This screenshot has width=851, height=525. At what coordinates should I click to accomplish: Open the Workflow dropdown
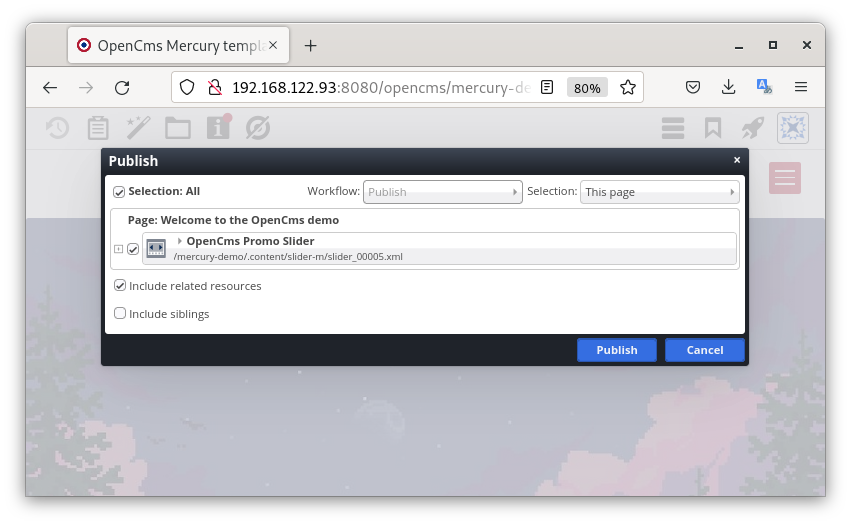(x=442, y=192)
